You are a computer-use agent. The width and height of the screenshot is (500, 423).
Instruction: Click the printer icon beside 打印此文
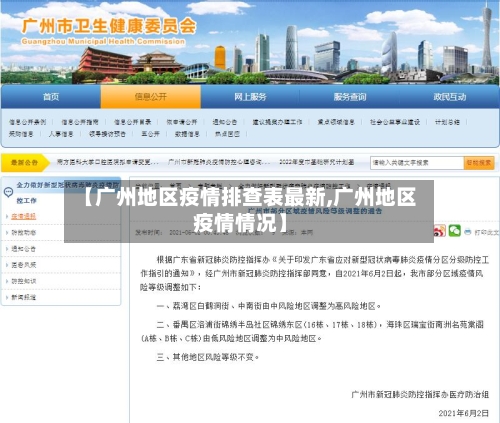[468, 231]
